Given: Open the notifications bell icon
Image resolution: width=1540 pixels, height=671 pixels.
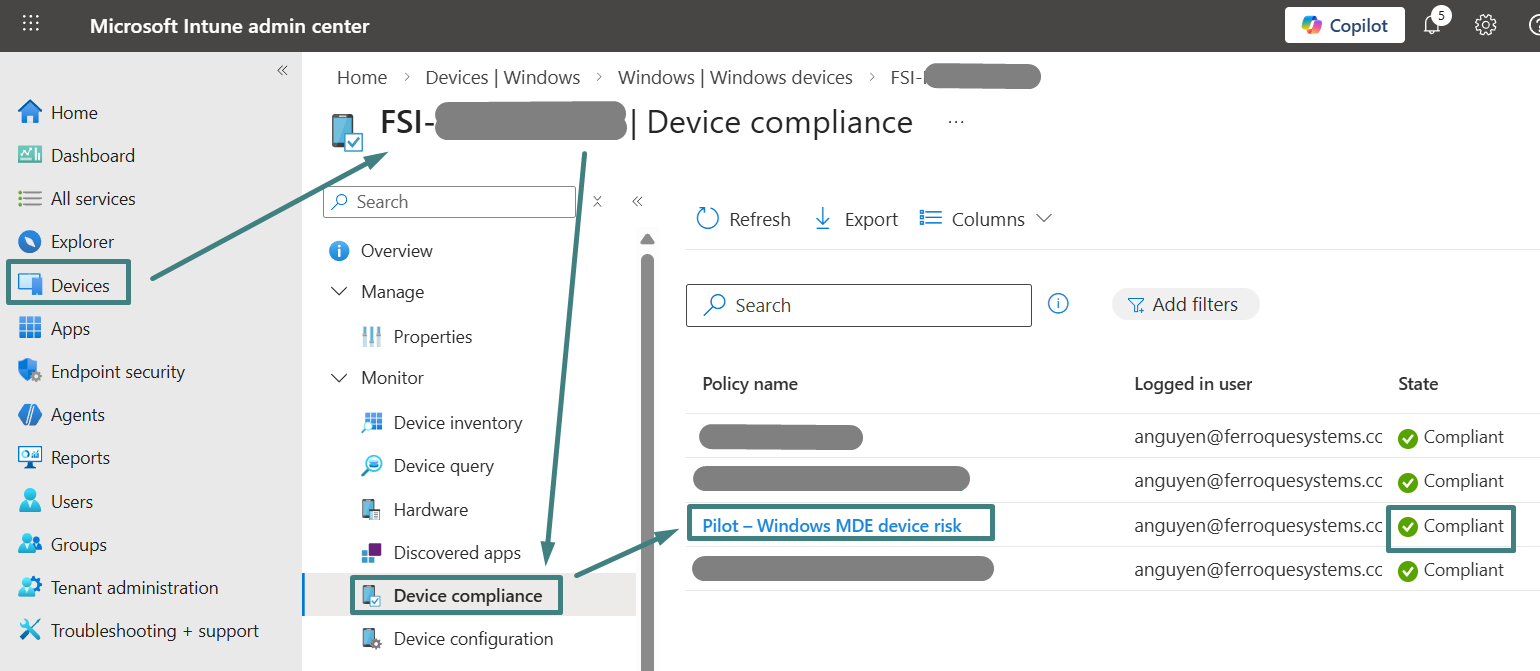Looking at the screenshot, I should [1432, 25].
